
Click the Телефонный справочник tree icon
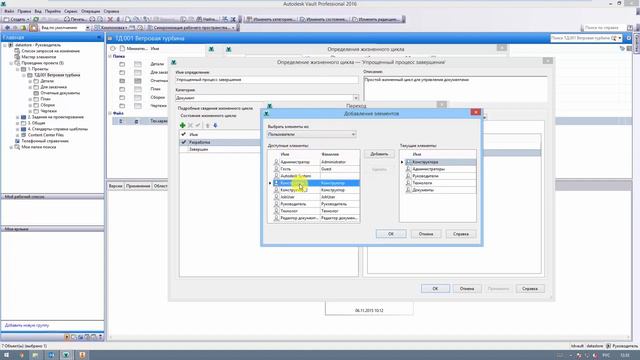pos(17,141)
